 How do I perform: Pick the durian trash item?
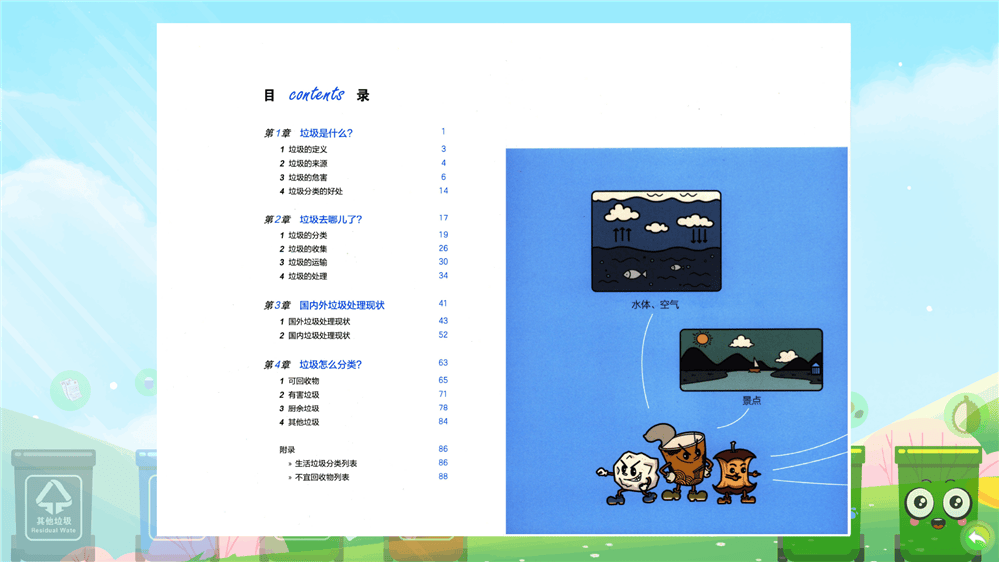(x=967, y=412)
